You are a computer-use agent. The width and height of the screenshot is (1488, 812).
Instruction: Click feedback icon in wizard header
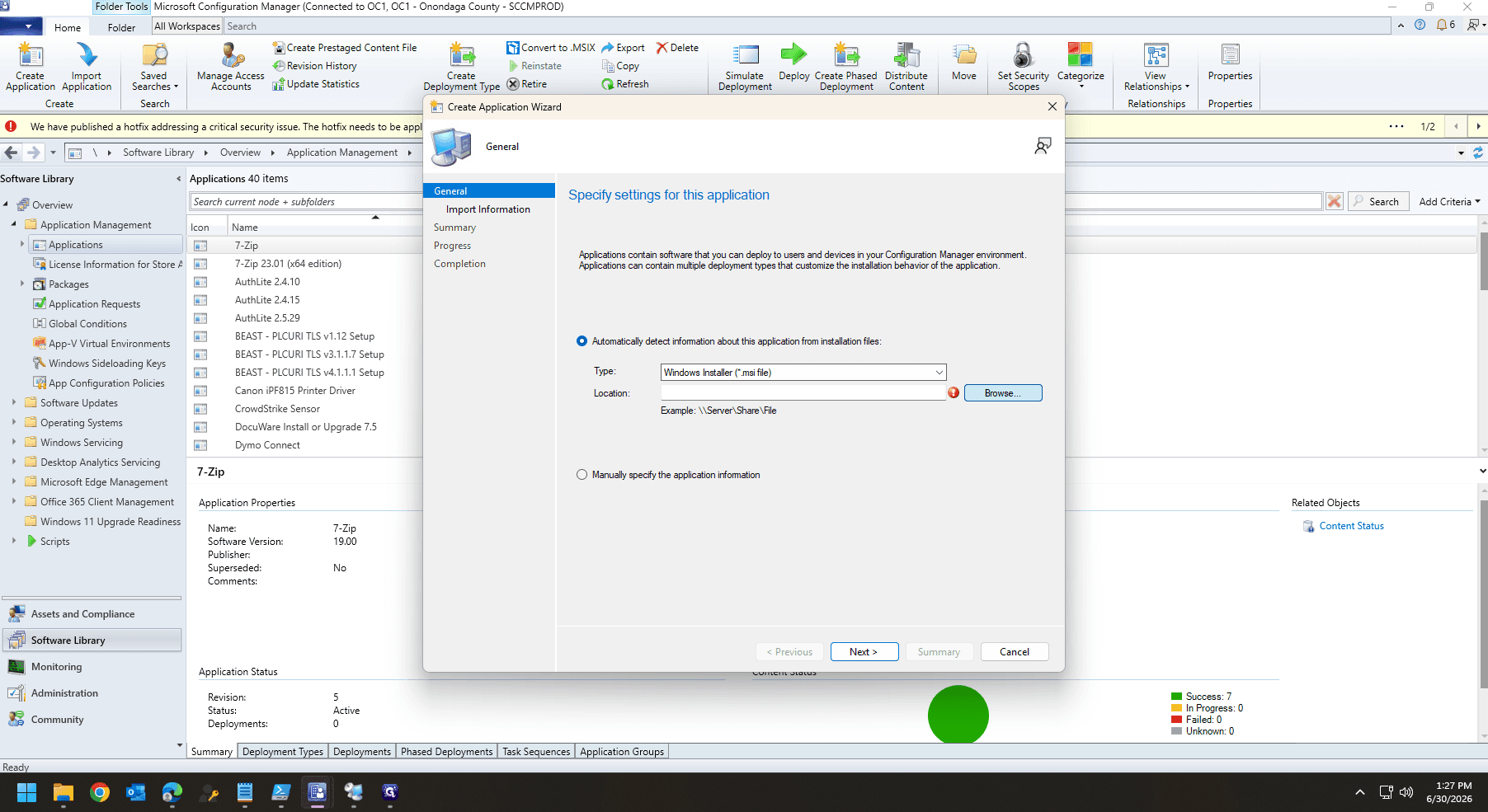click(x=1043, y=146)
